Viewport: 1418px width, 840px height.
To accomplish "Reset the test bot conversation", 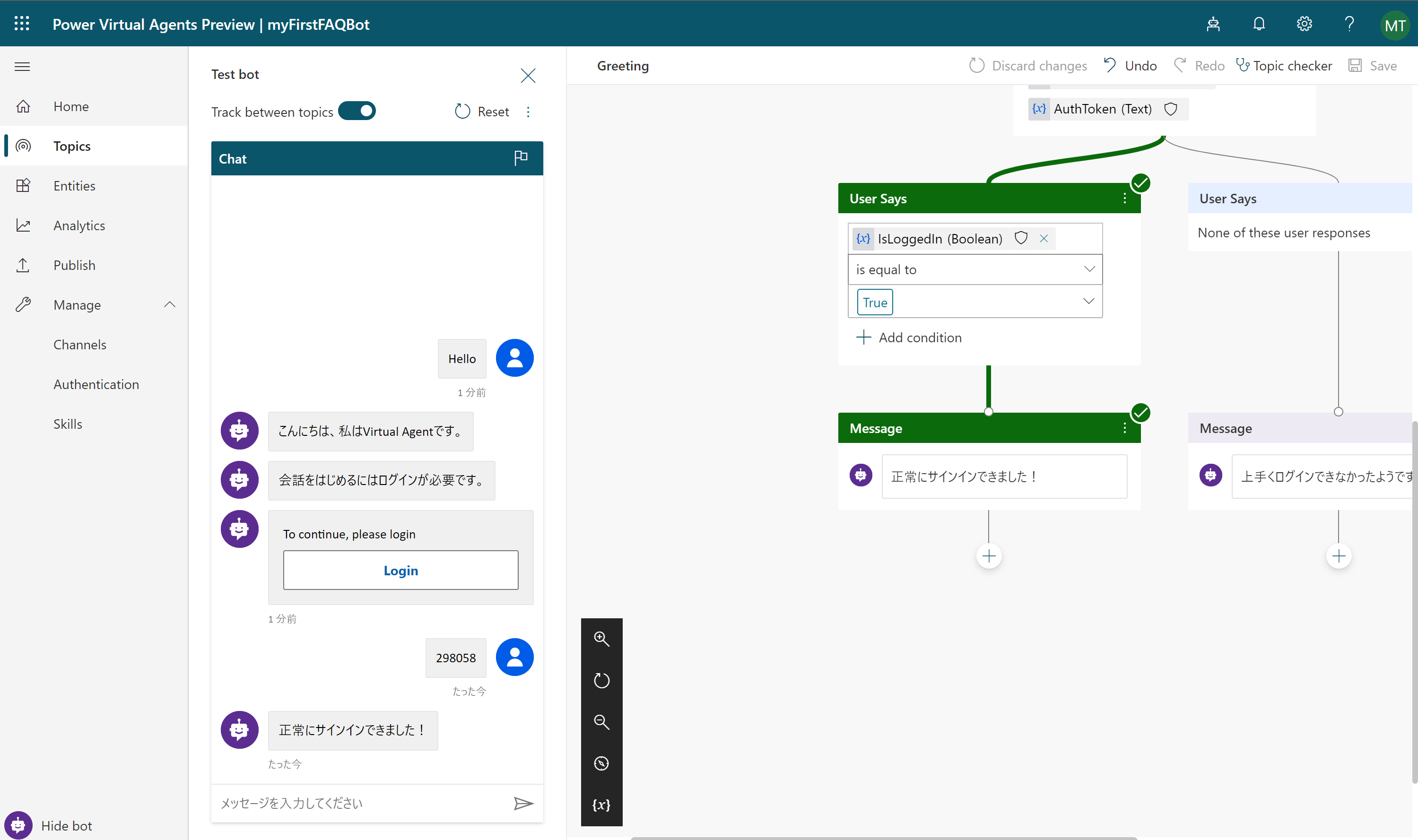I will pyautogui.click(x=482, y=112).
